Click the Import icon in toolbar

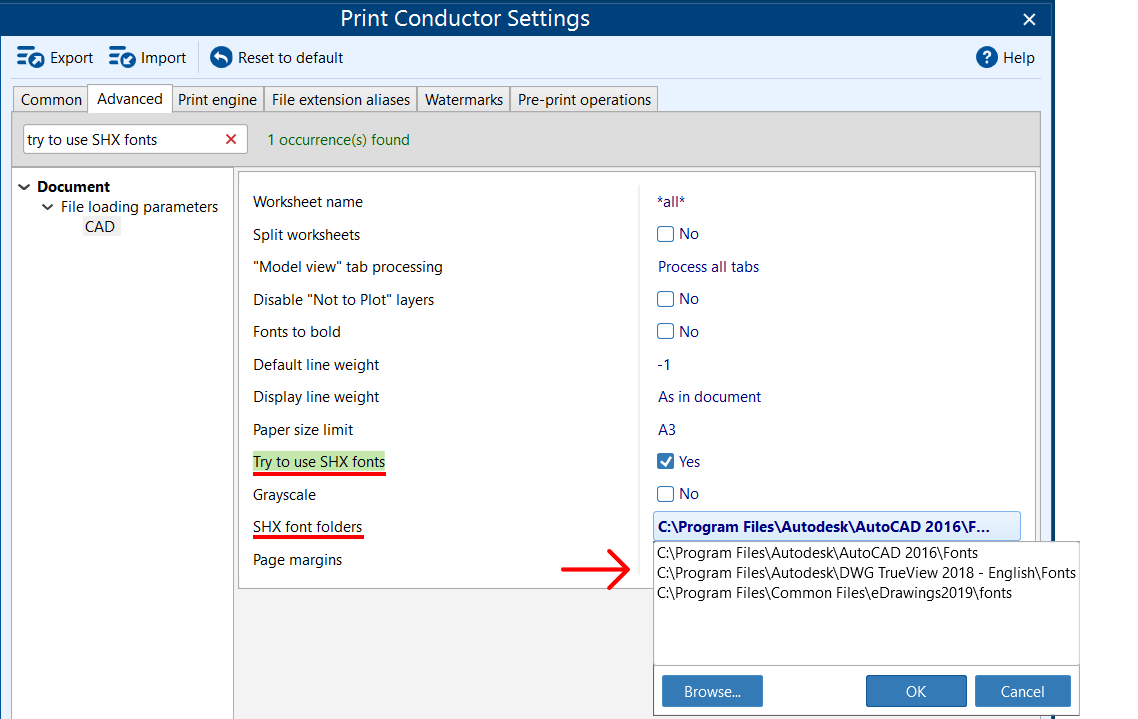(x=122, y=58)
